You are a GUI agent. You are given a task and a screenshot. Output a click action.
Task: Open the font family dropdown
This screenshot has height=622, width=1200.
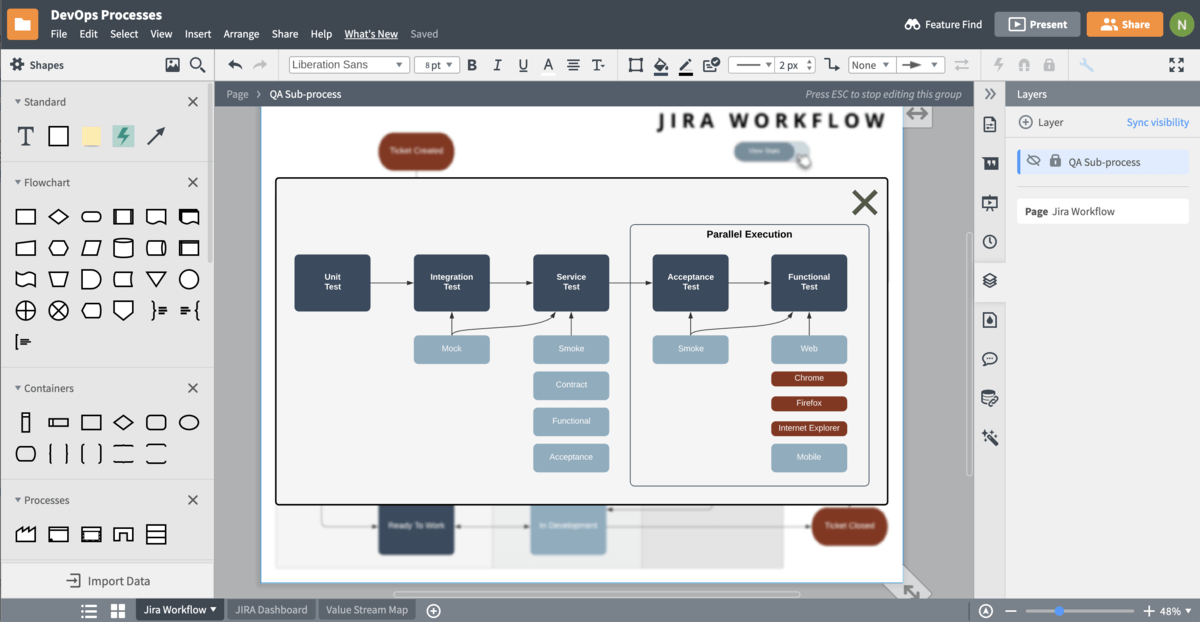pyautogui.click(x=348, y=64)
